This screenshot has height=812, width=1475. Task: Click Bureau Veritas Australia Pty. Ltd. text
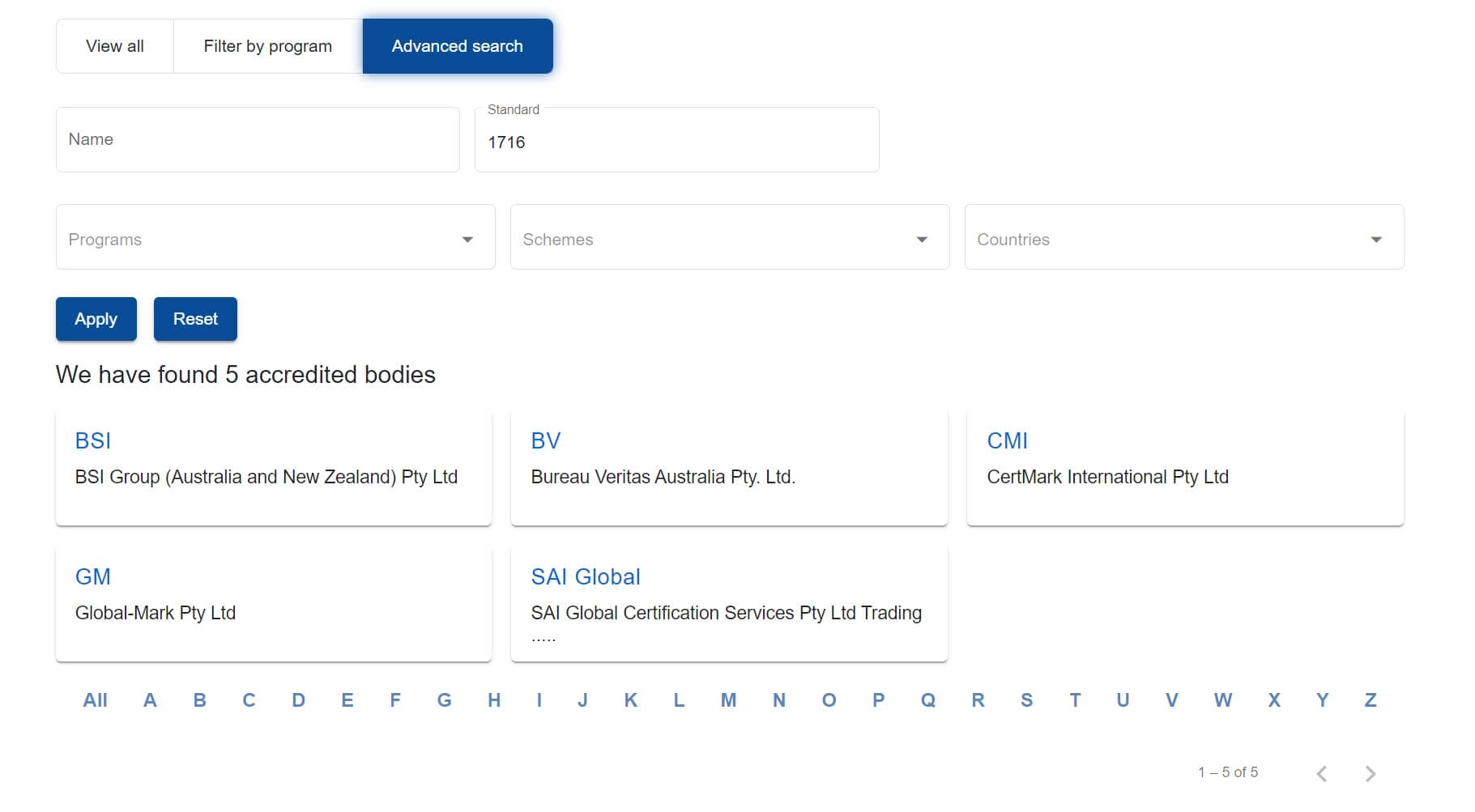663,477
